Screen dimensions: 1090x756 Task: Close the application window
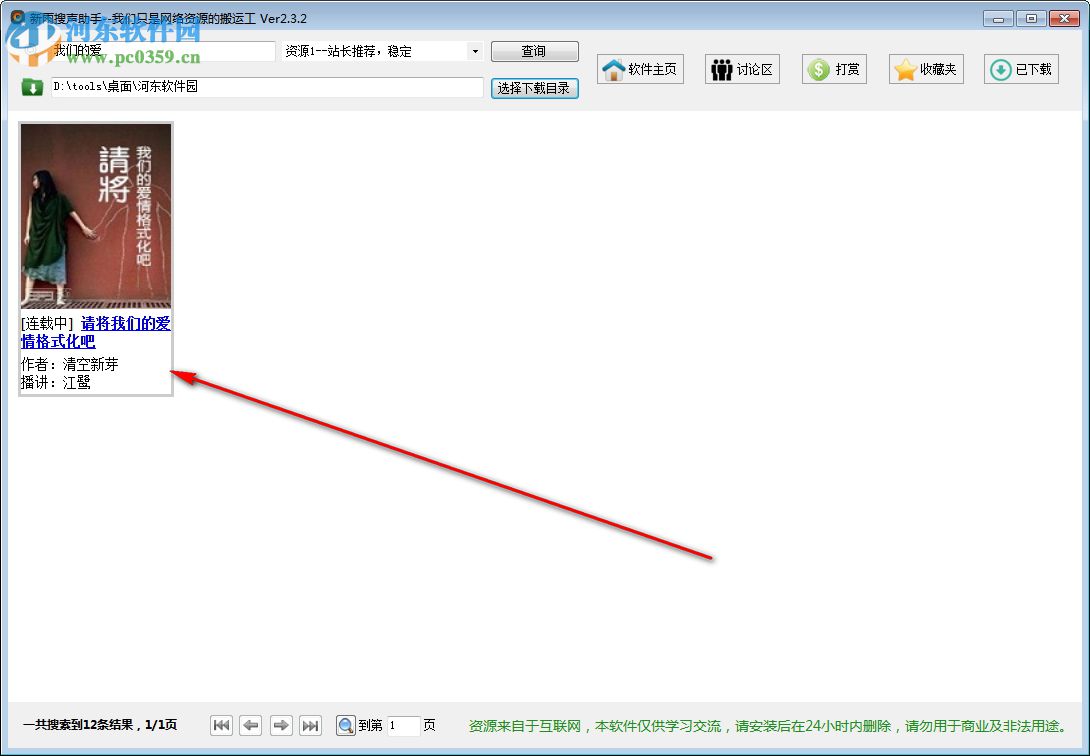pyautogui.click(x=1064, y=19)
